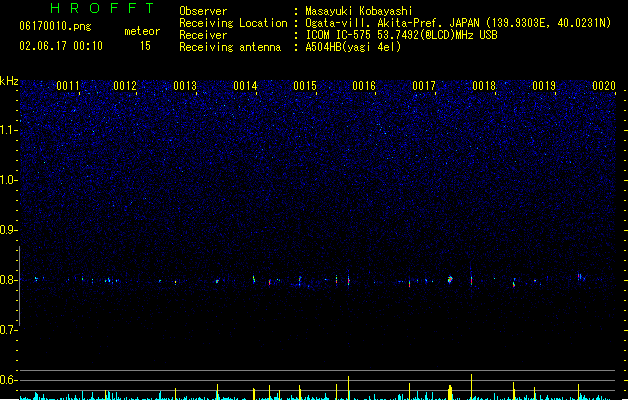Click the 0013 time marker

coord(185,86)
